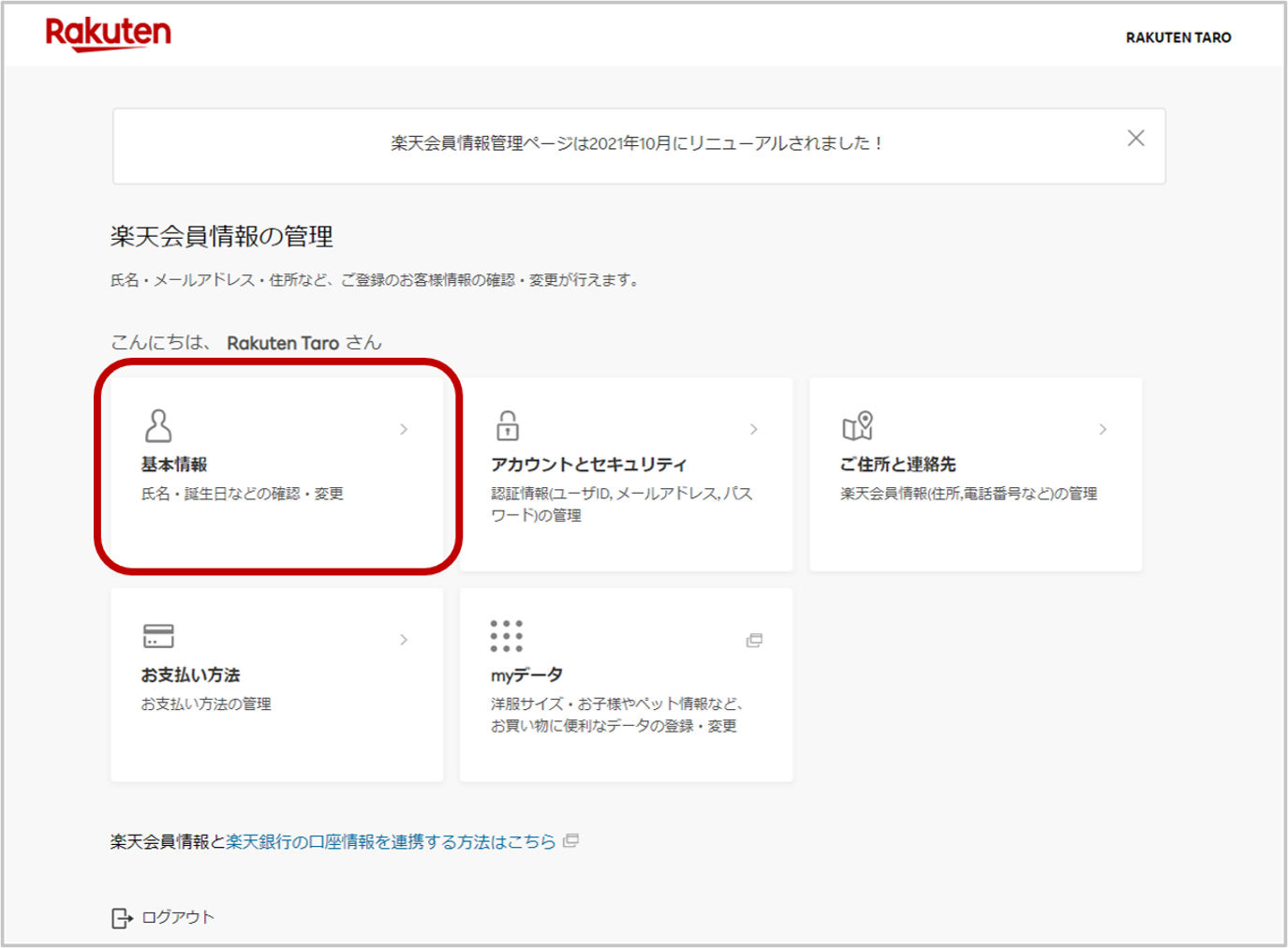Click the description starting 認証情報(ユーザID

pyautogui.click(x=622, y=504)
